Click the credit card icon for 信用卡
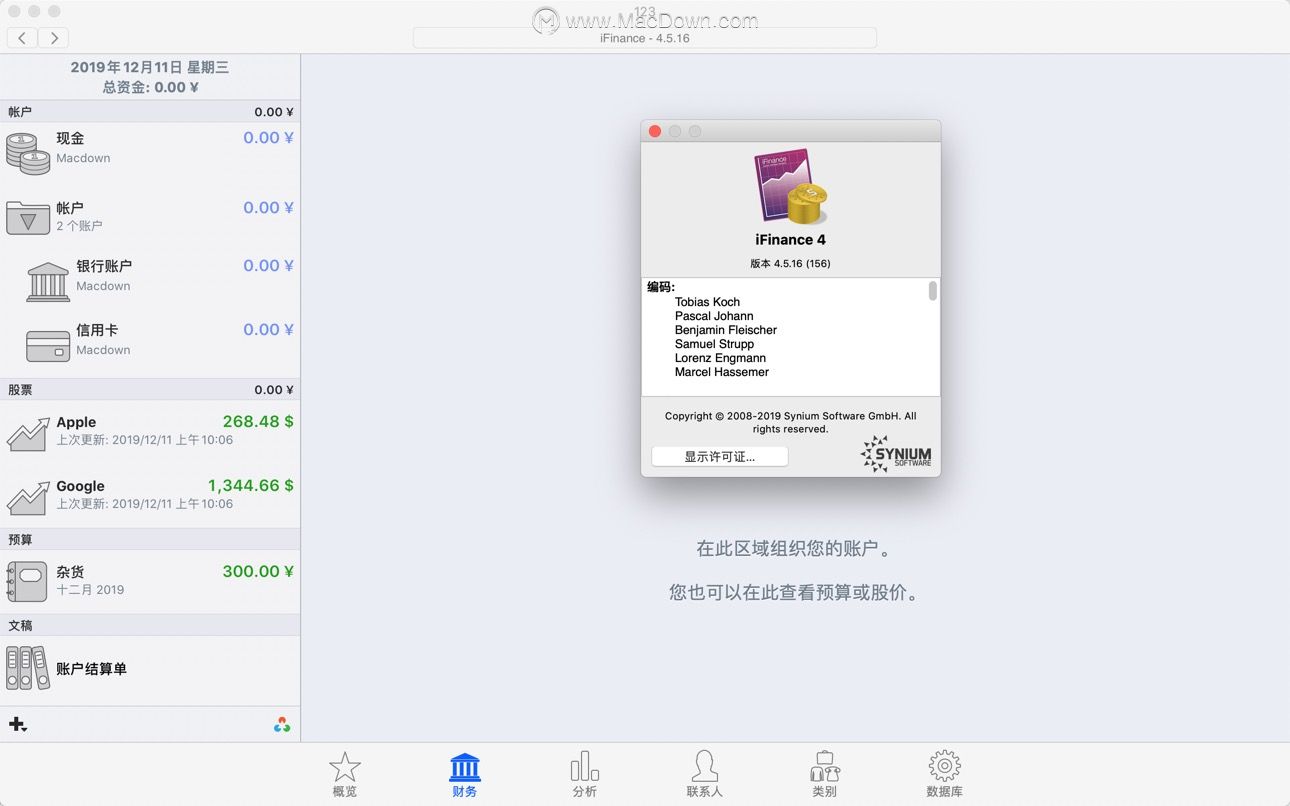This screenshot has height=806, width=1290. tap(48, 346)
